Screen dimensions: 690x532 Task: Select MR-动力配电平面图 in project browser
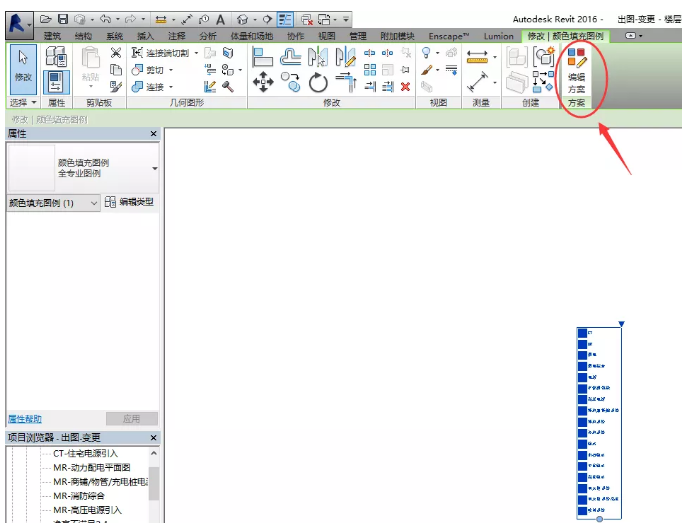(x=92, y=467)
